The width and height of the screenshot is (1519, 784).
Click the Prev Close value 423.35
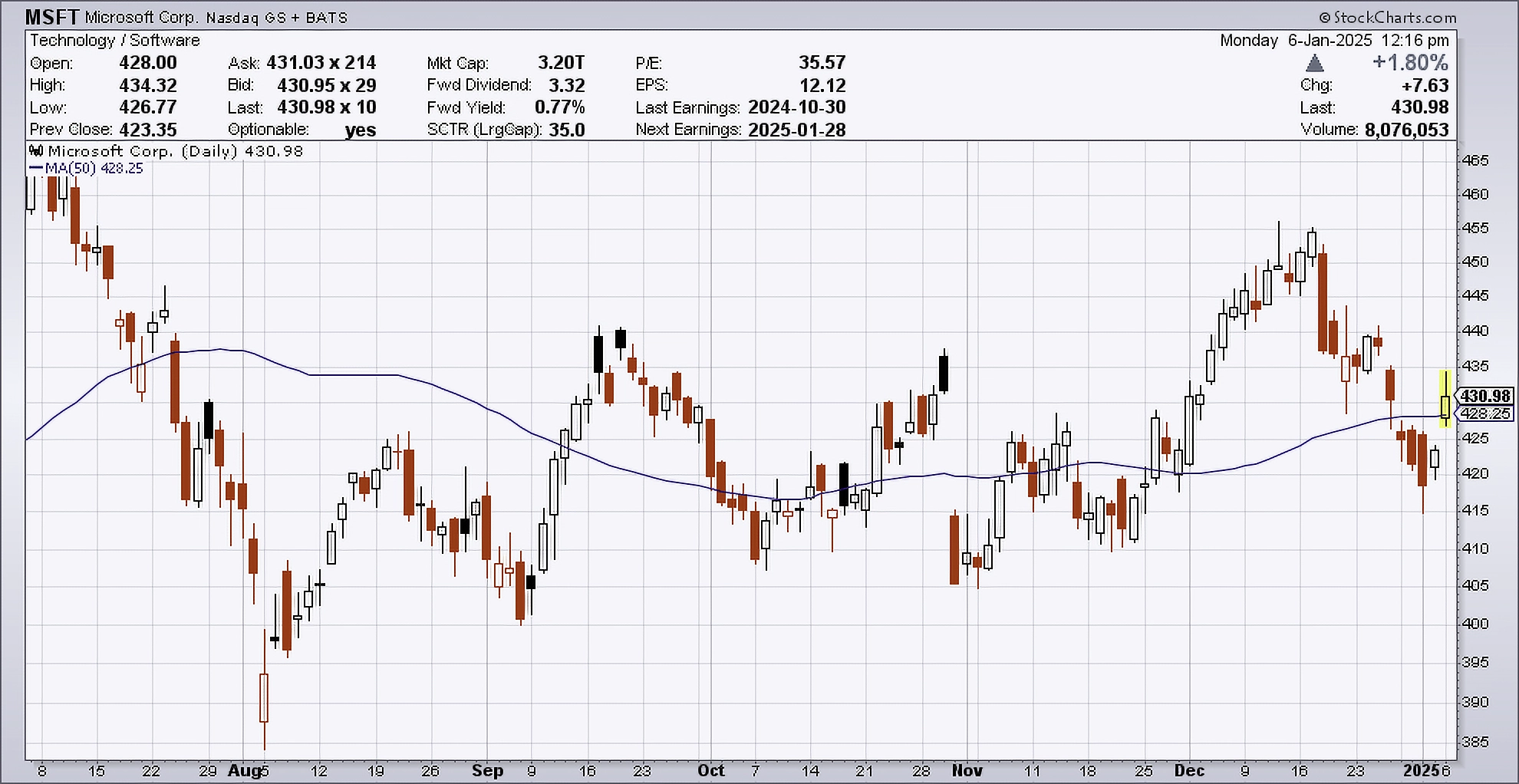click(148, 129)
